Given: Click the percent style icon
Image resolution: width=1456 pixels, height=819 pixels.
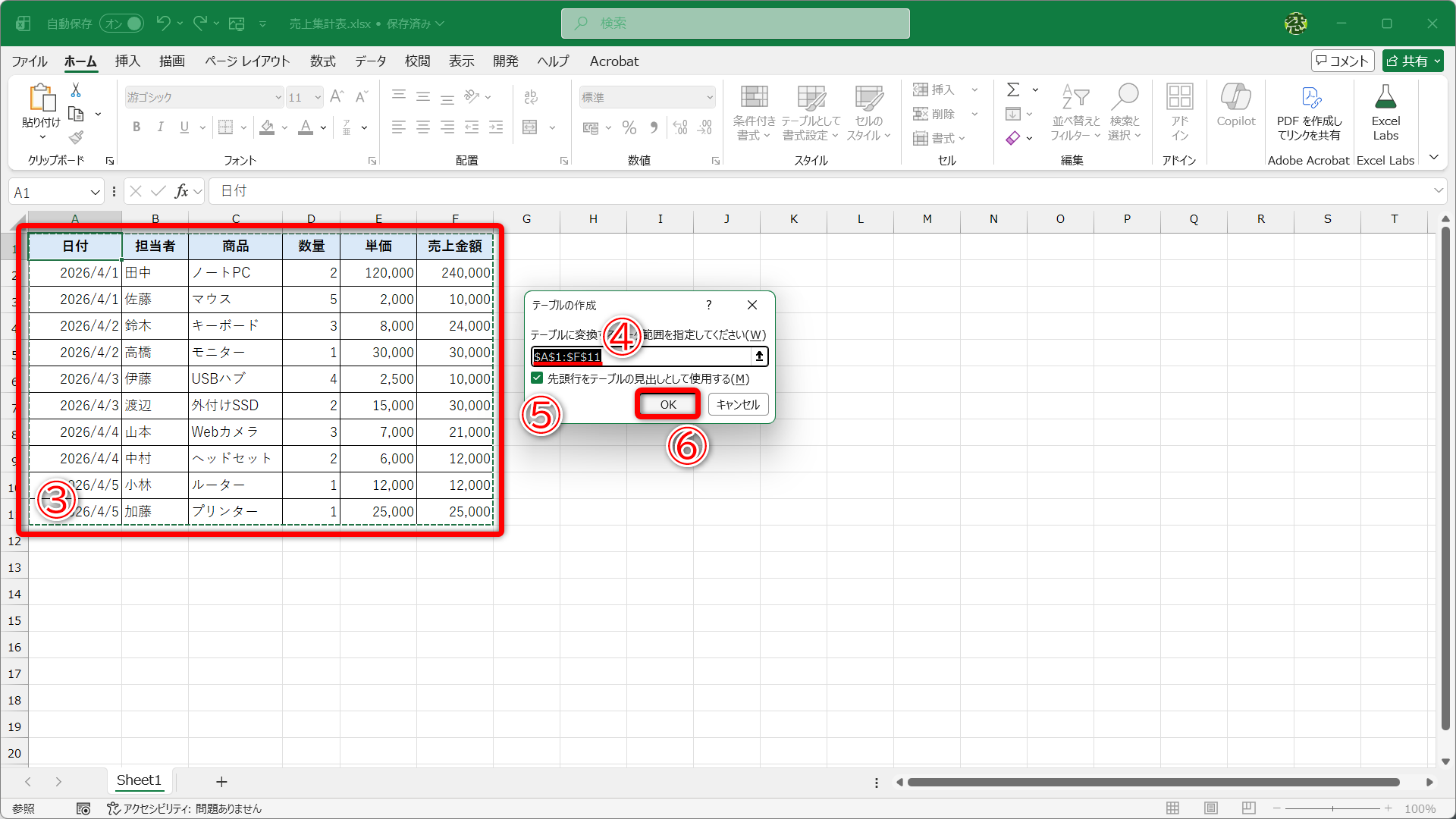Looking at the screenshot, I should (x=629, y=127).
